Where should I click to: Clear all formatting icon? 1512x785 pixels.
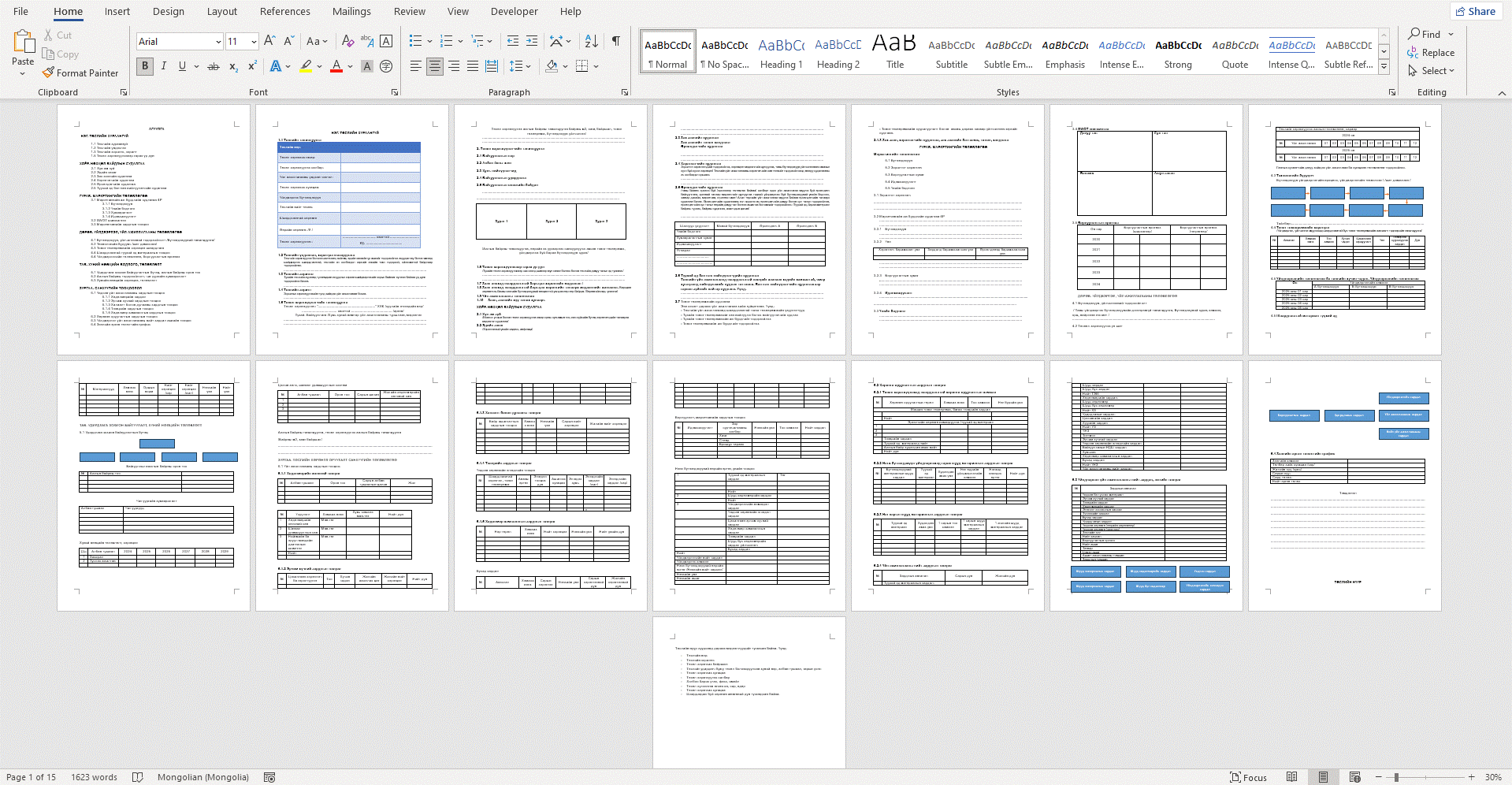(347, 41)
